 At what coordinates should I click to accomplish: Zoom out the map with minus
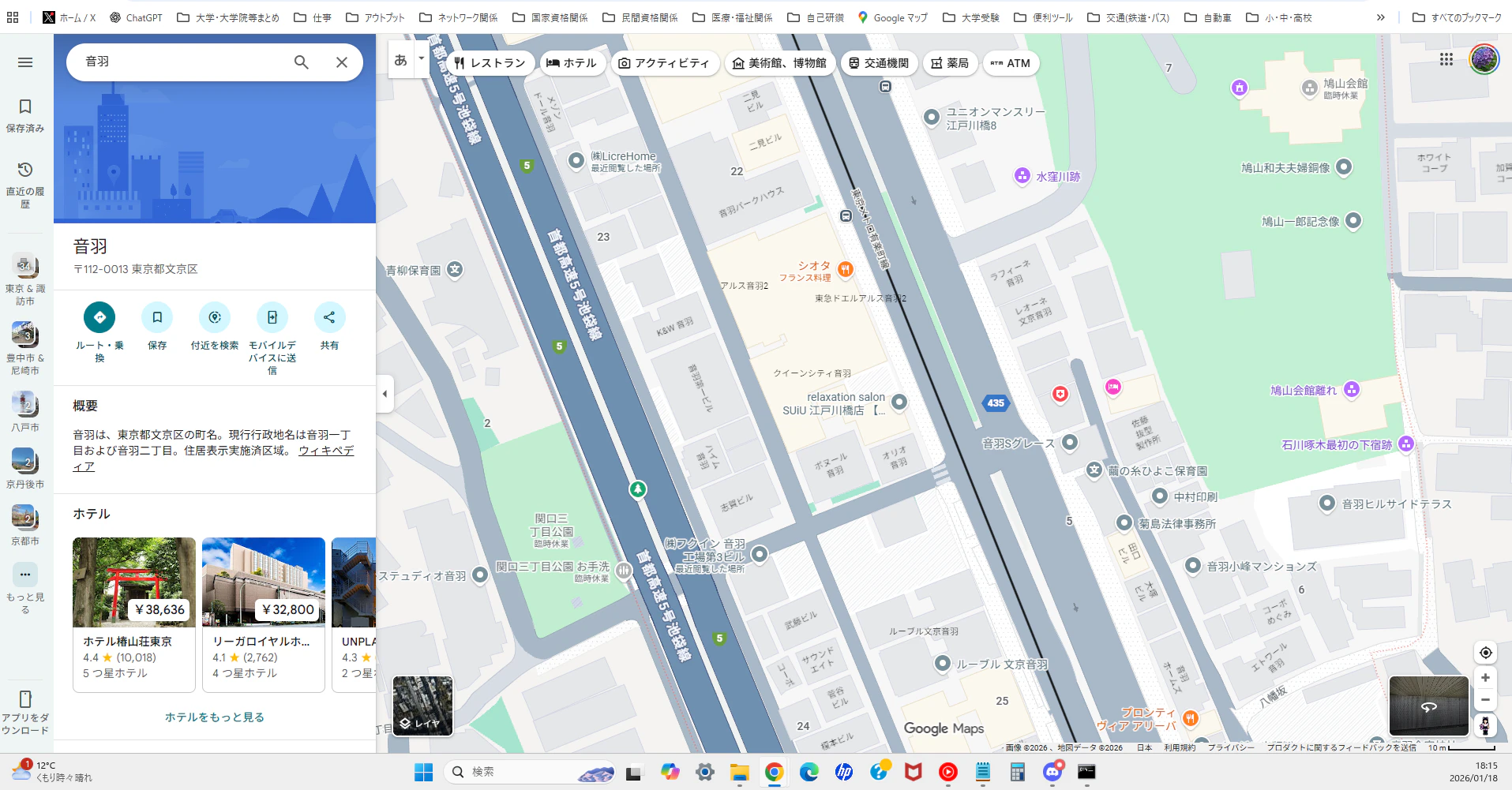pos(1486,699)
